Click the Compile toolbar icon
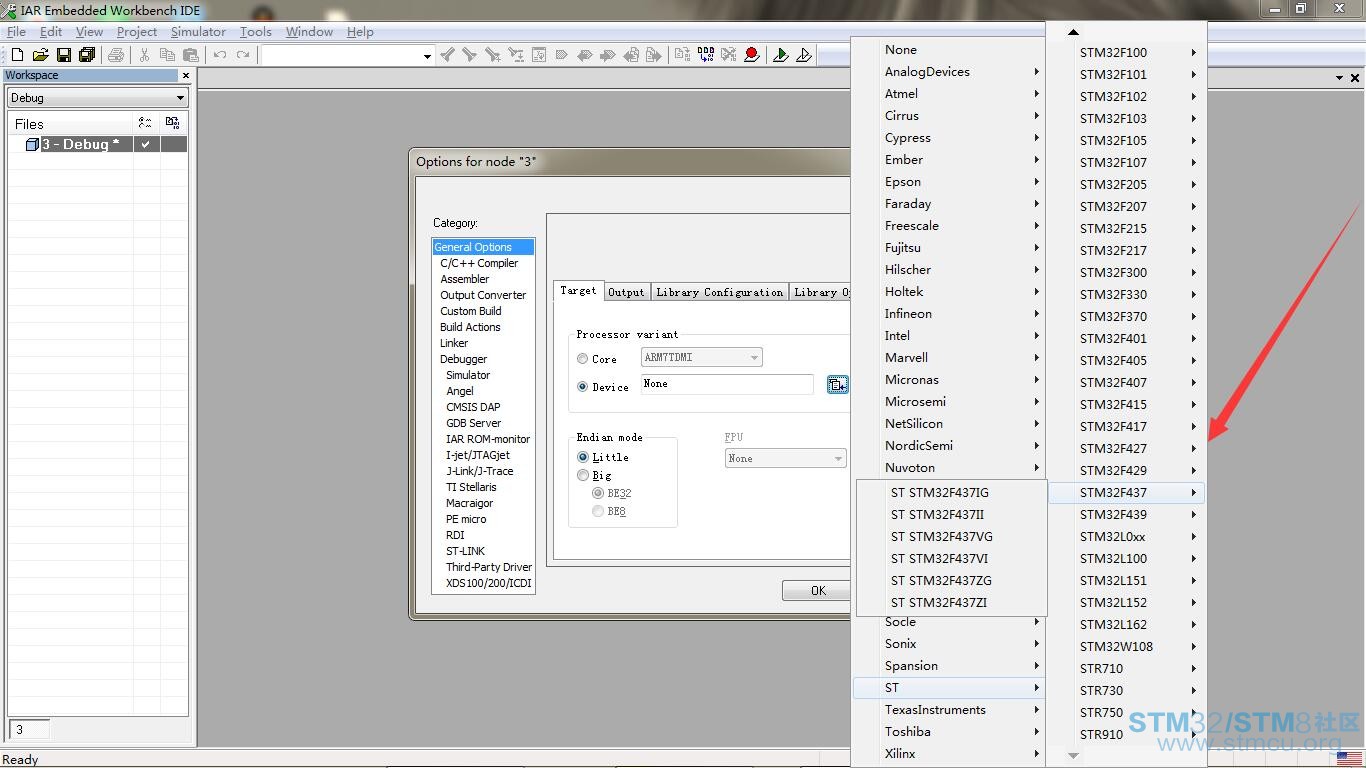This screenshot has width=1366, height=768. coord(683,55)
